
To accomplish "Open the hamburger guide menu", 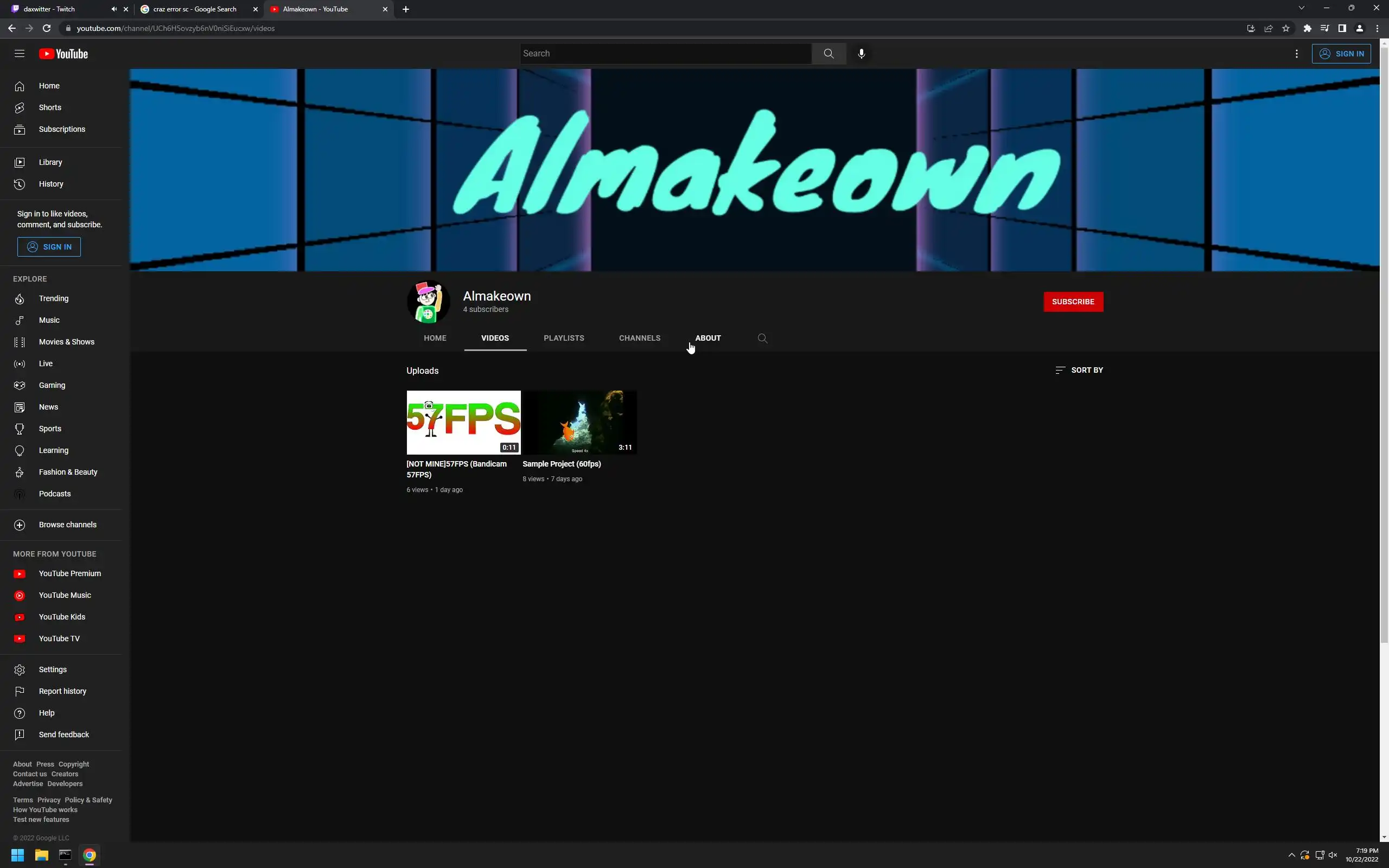I will [x=20, y=53].
